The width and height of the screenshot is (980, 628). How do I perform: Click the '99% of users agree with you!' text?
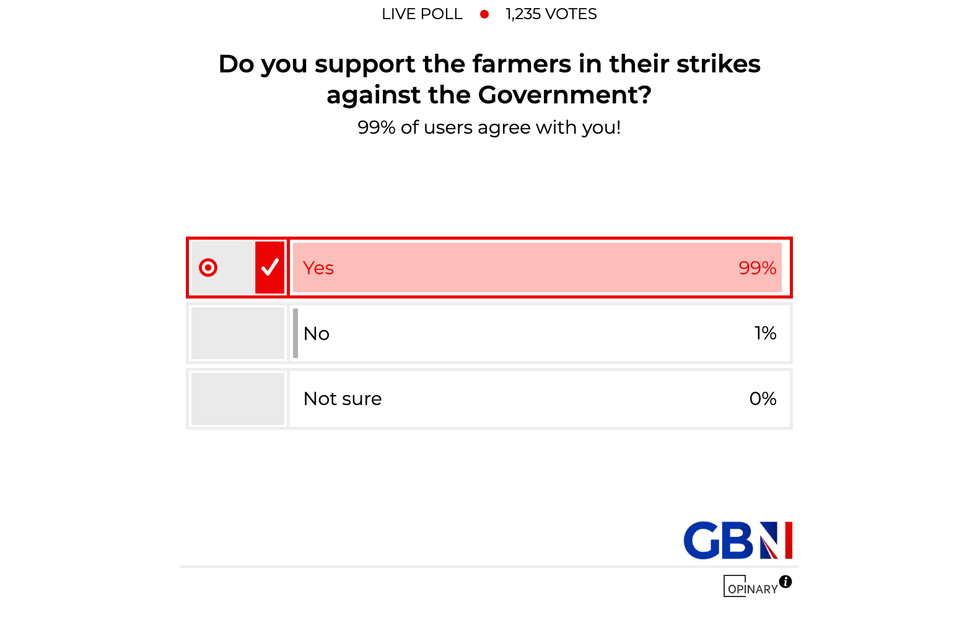[489, 128]
